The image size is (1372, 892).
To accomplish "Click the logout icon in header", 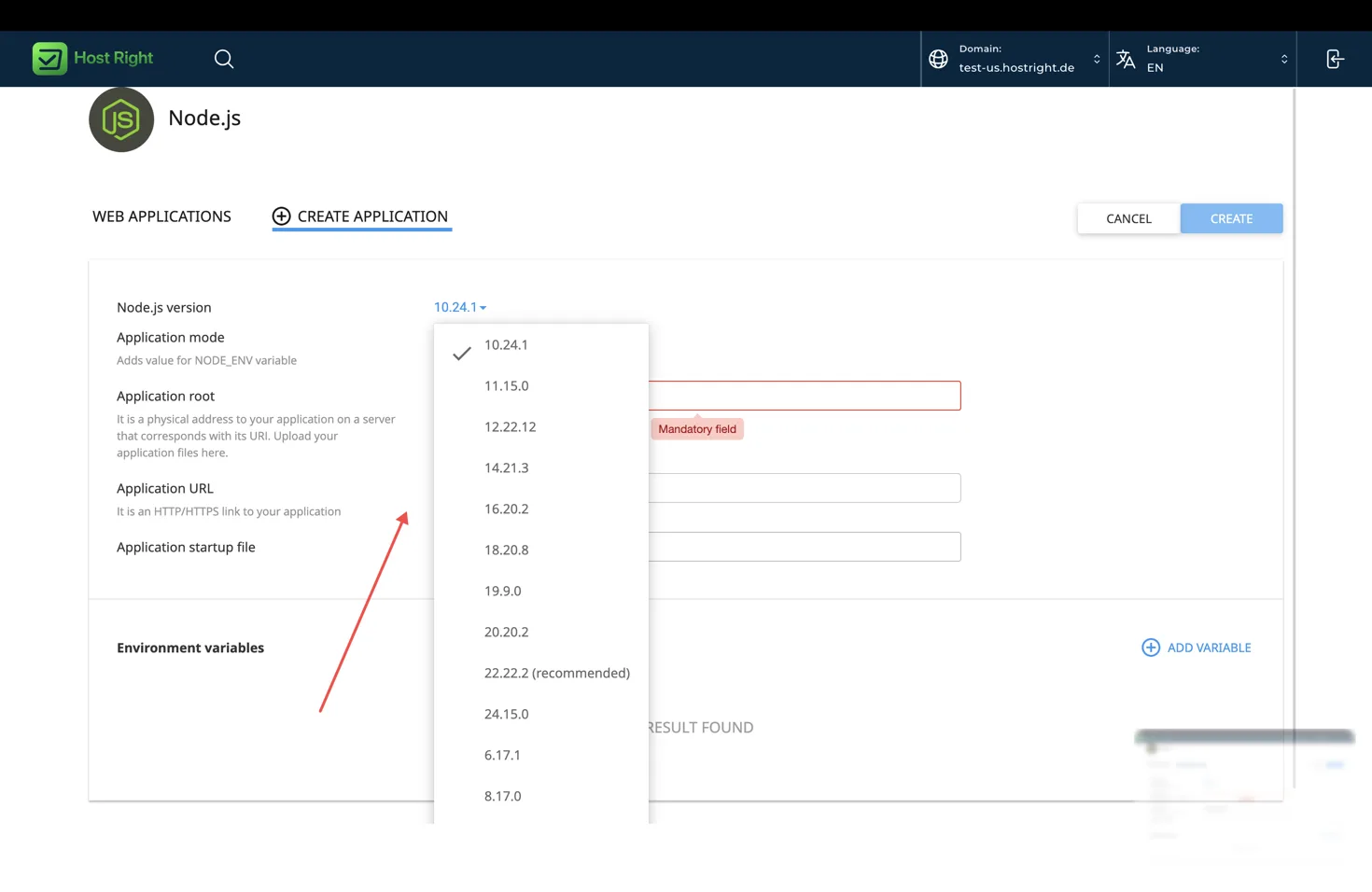I will tap(1335, 59).
